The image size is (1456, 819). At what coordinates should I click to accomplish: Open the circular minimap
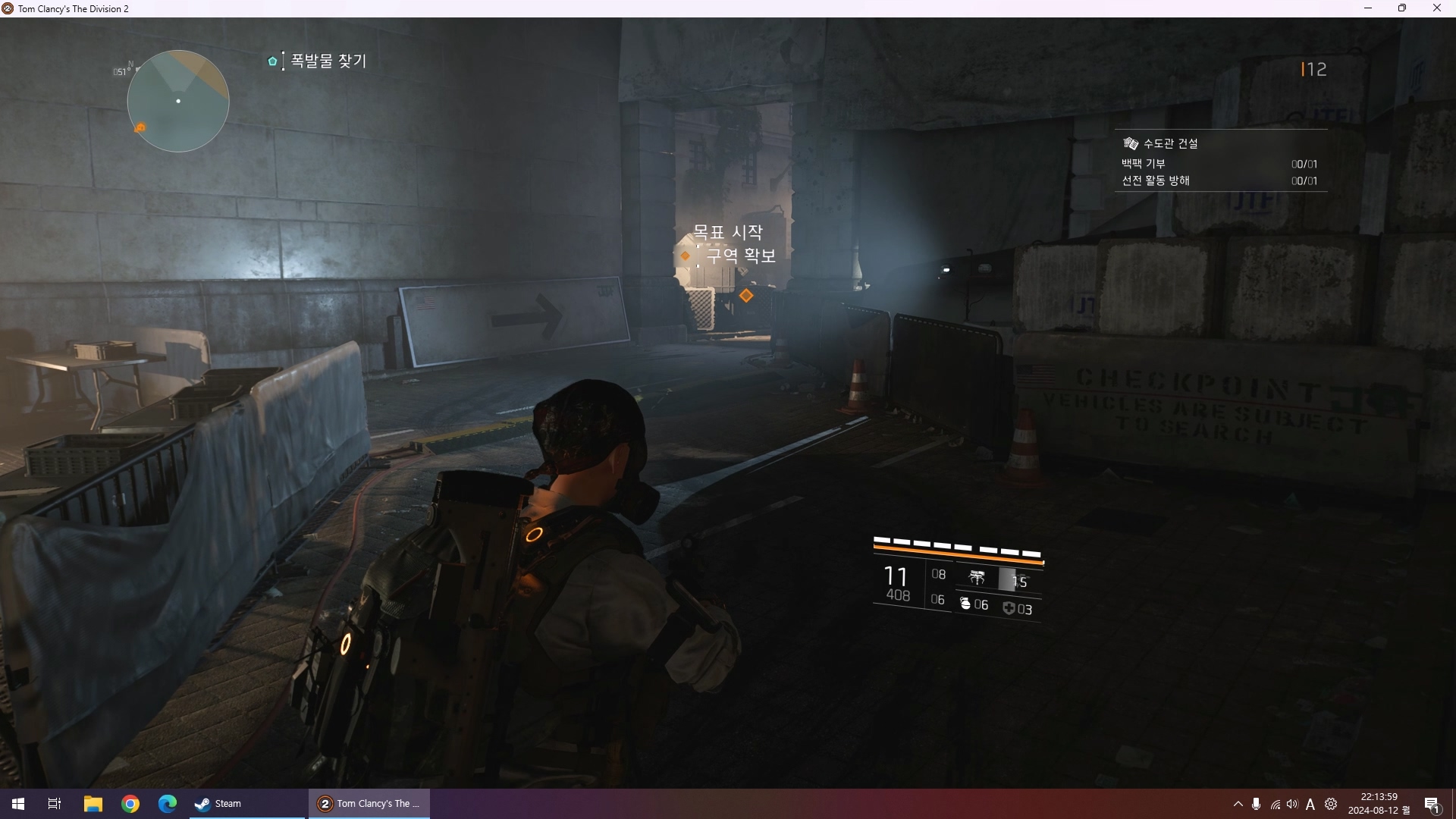pos(178,101)
